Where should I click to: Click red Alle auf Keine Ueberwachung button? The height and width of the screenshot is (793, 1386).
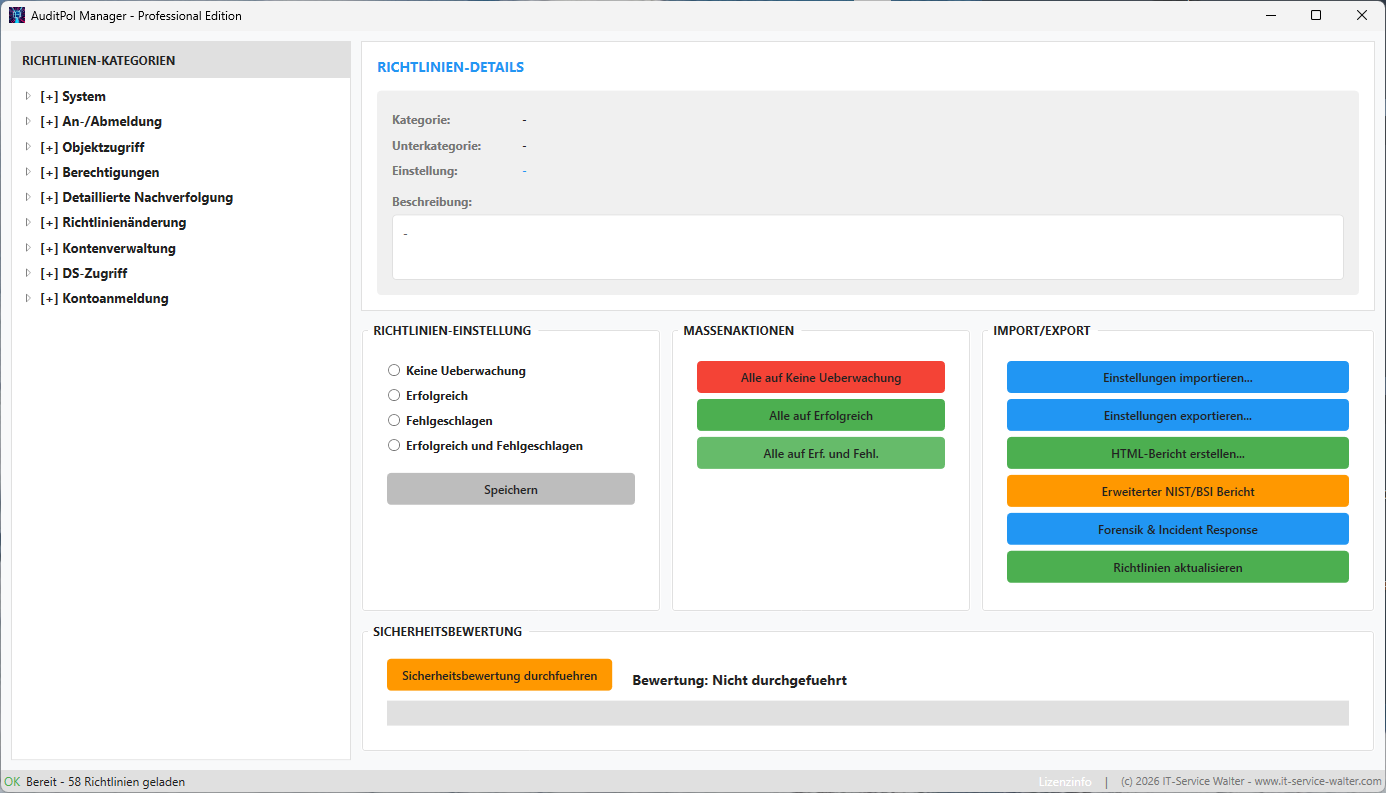coord(820,377)
